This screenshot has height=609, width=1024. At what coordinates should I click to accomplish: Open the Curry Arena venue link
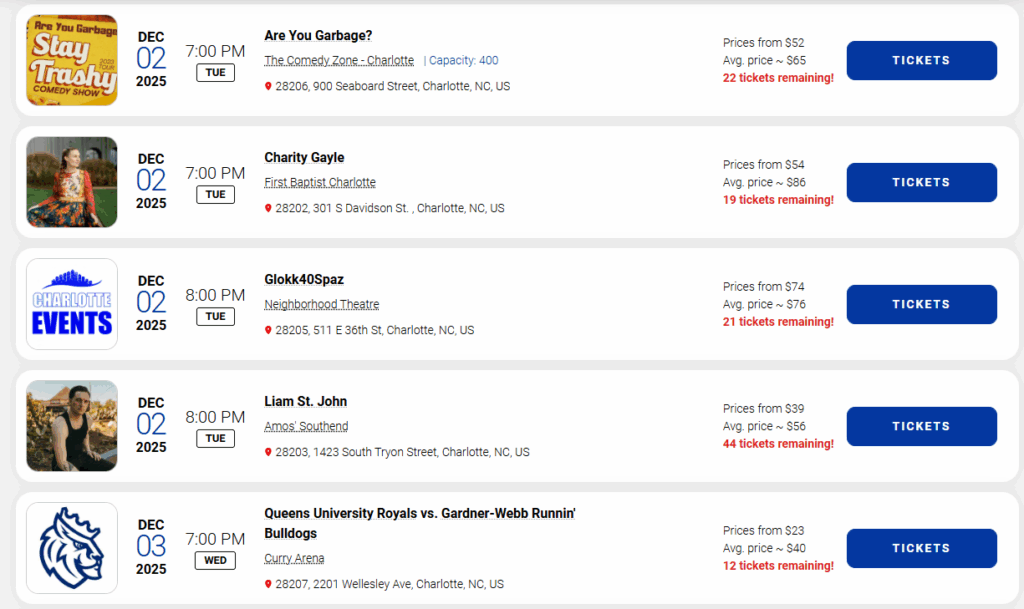click(x=294, y=559)
